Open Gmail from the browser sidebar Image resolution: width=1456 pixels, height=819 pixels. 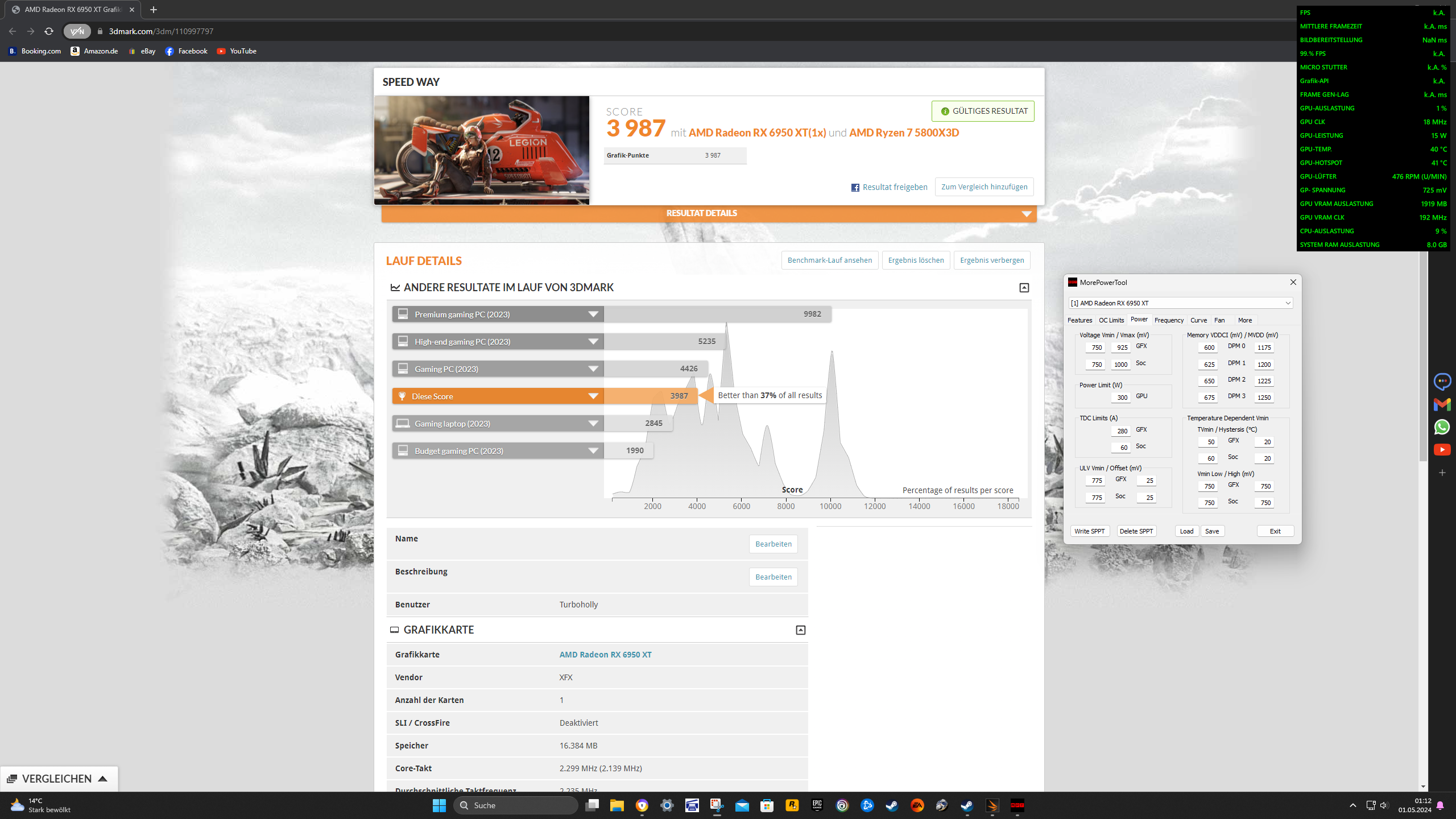point(1442,404)
